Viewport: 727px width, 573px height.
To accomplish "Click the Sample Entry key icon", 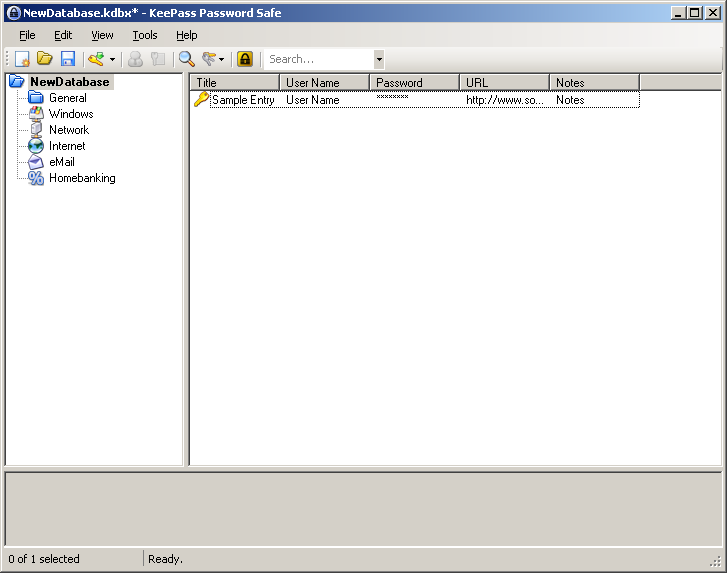I will 201,99.
